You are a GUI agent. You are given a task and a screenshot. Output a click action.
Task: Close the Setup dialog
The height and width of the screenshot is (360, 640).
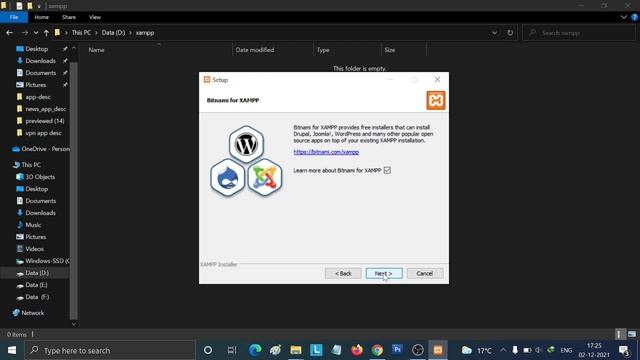pyautogui.click(x=437, y=80)
